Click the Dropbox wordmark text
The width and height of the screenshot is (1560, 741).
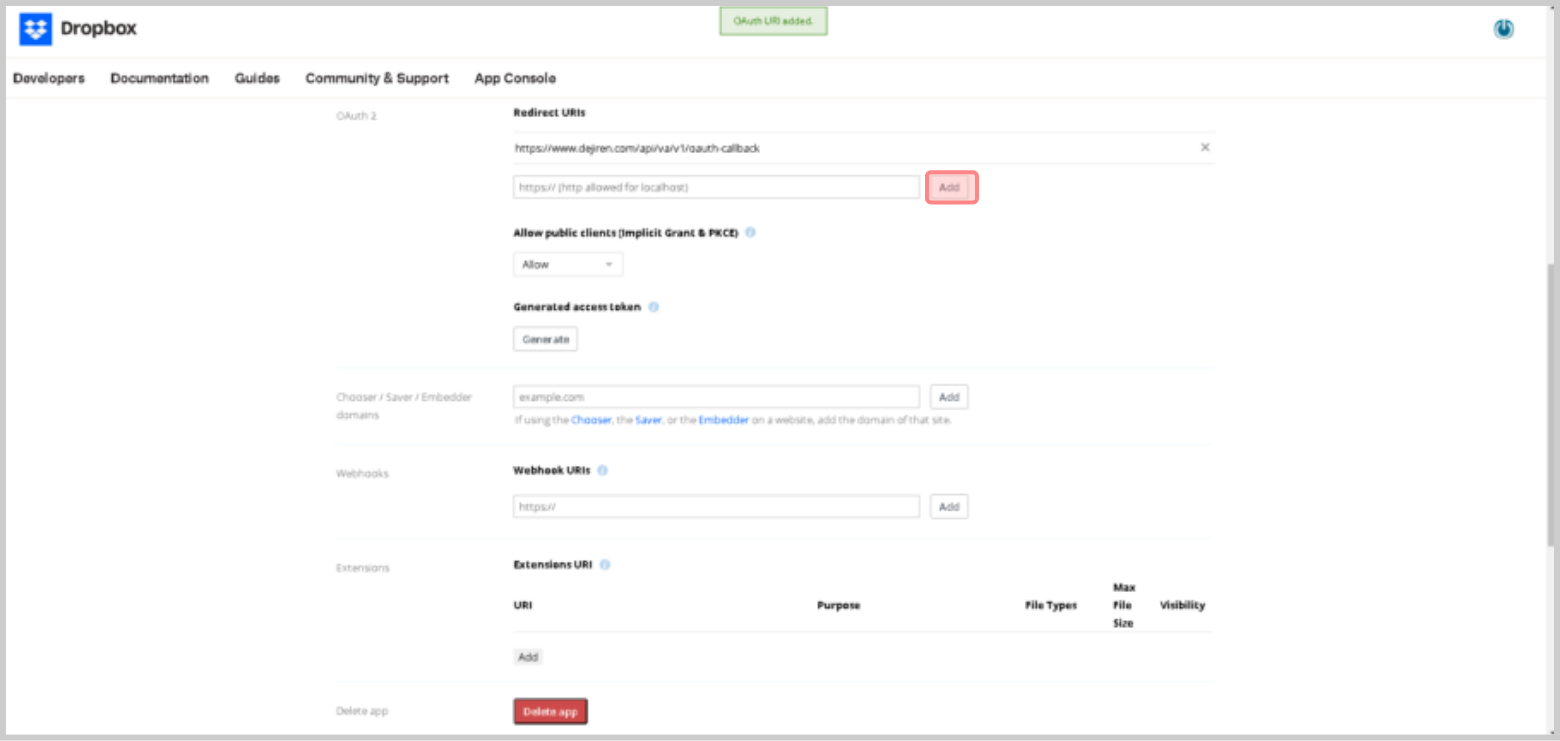click(x=98, y=29)
